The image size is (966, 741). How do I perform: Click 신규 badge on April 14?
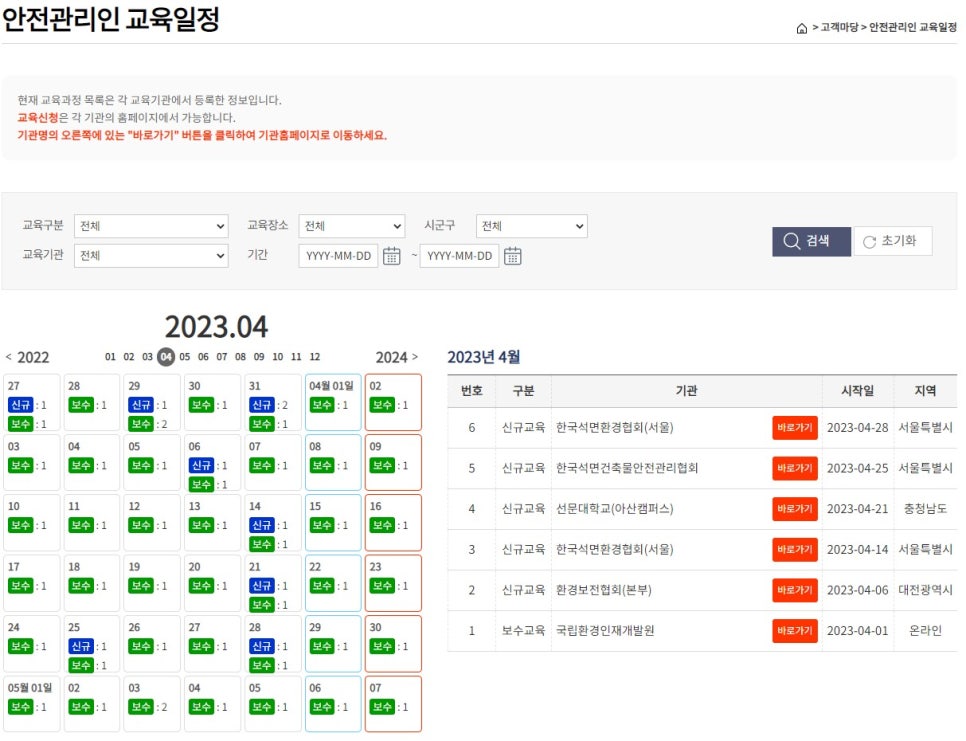(x=262, y=525)
